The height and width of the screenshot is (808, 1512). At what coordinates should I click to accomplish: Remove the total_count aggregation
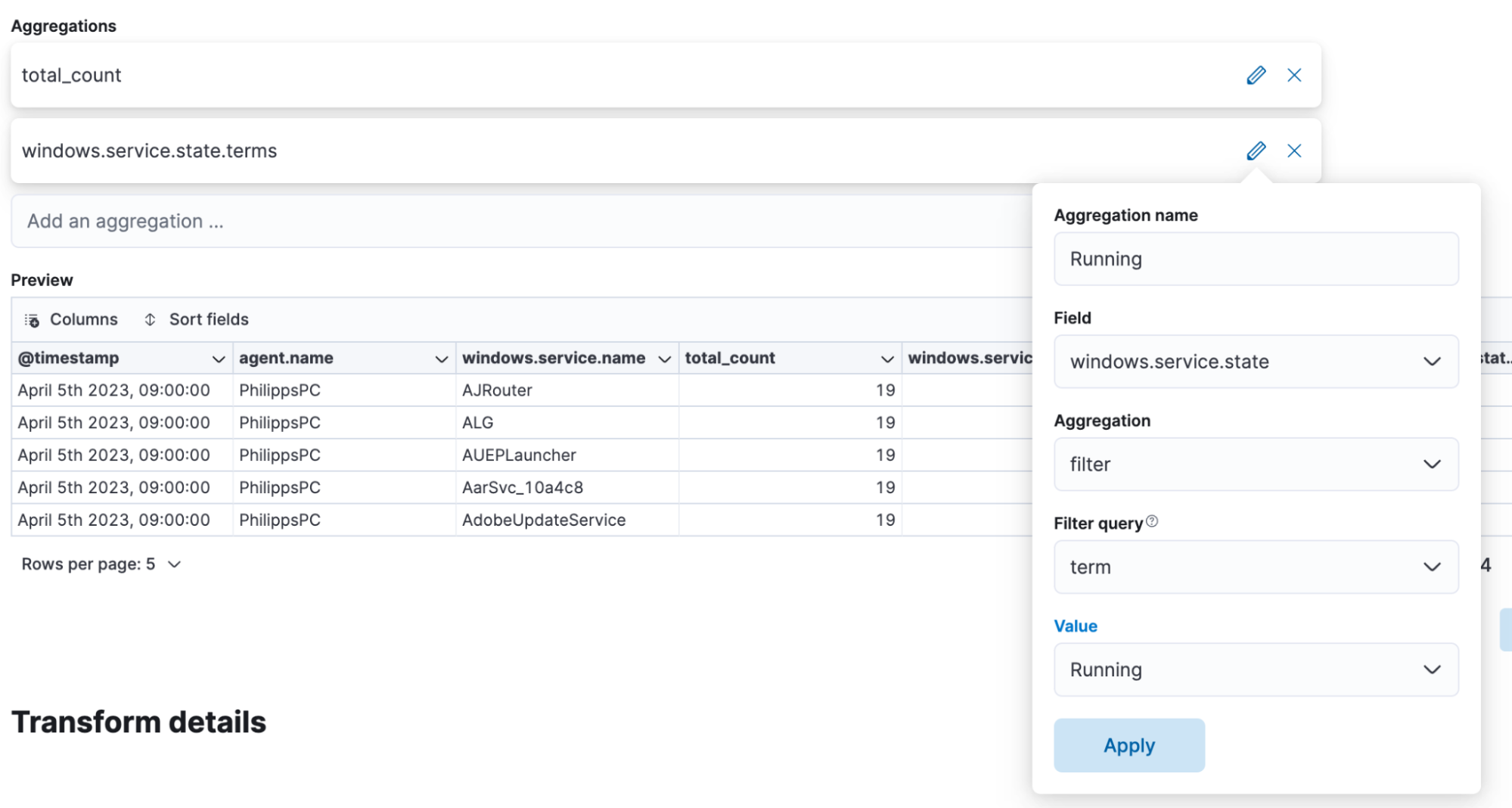[x=1294, y=76]
